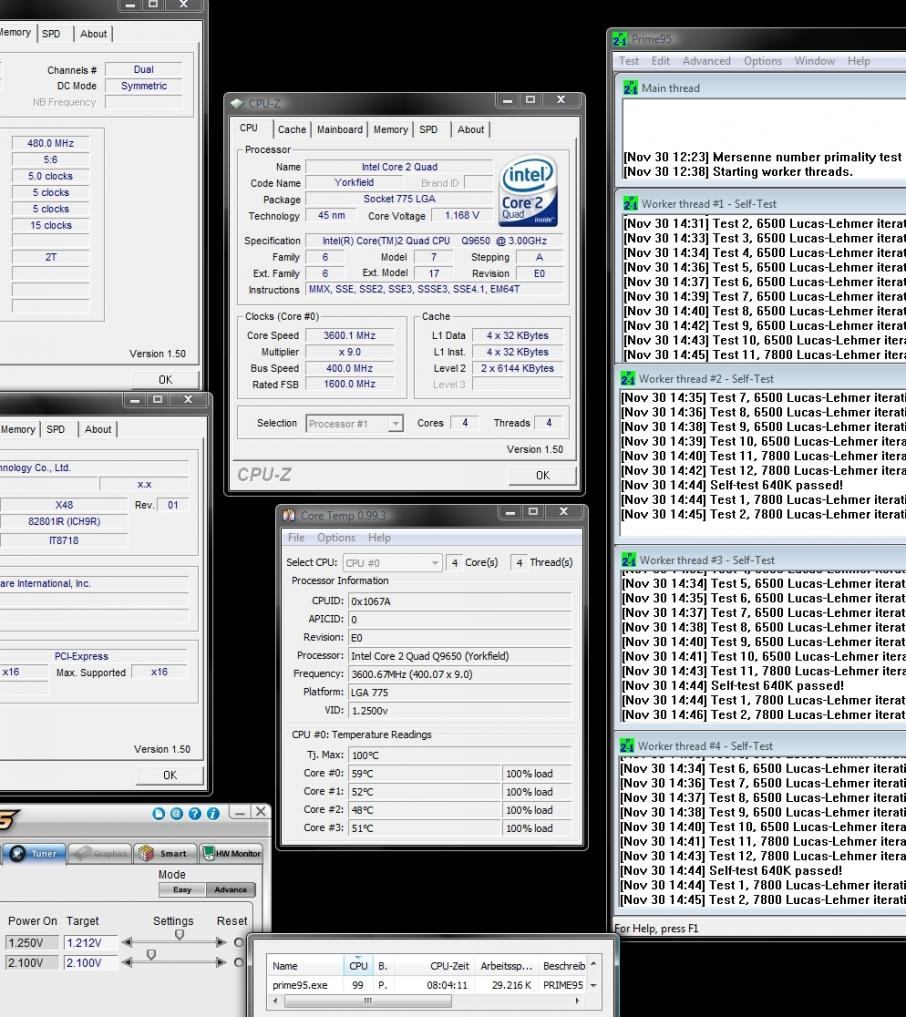Click the Name column header in the process list
Image resolution: width=906 pixels, height=1017 pixels.
pyautogui.click(x=305, y=966)
